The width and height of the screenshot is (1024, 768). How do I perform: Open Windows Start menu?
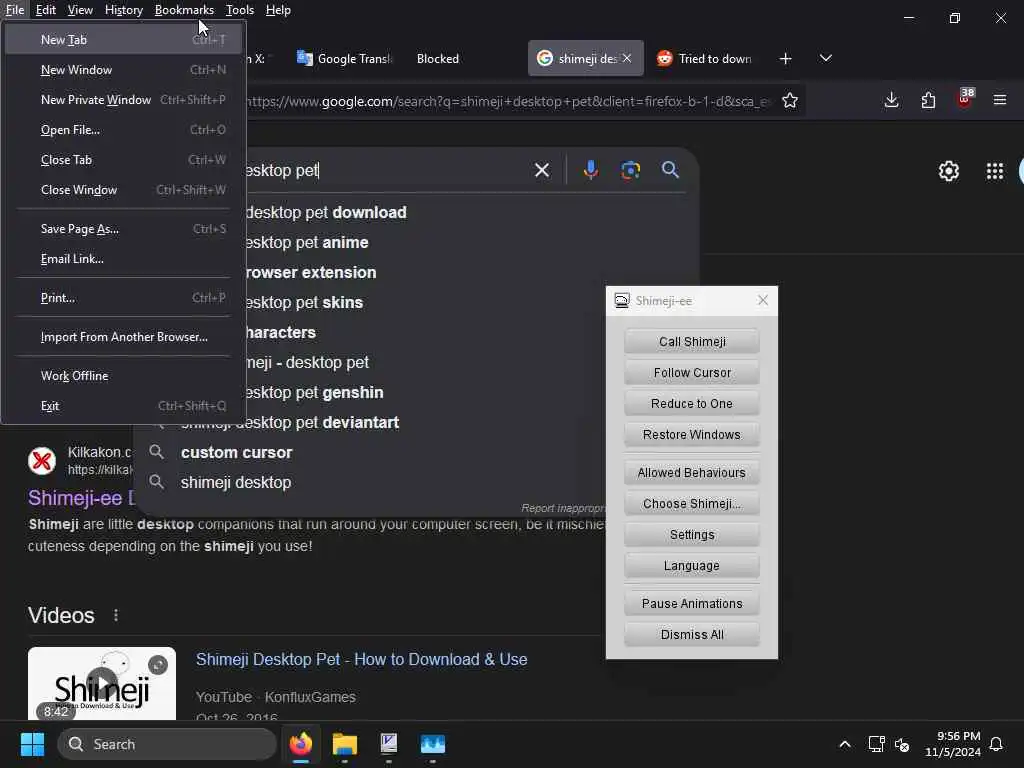coord(32,744)
